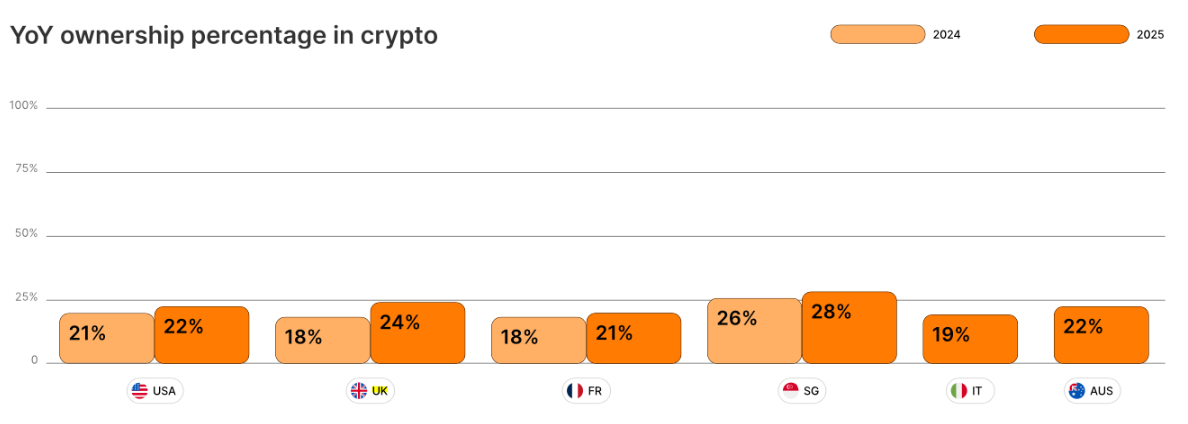Click the Singapore 2024 bar at 26%

pos(755,331)
